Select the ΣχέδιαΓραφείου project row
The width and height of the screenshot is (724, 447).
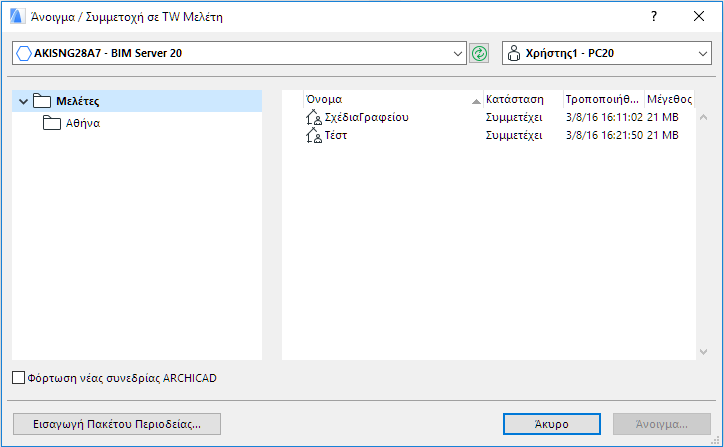coord(488,117)
